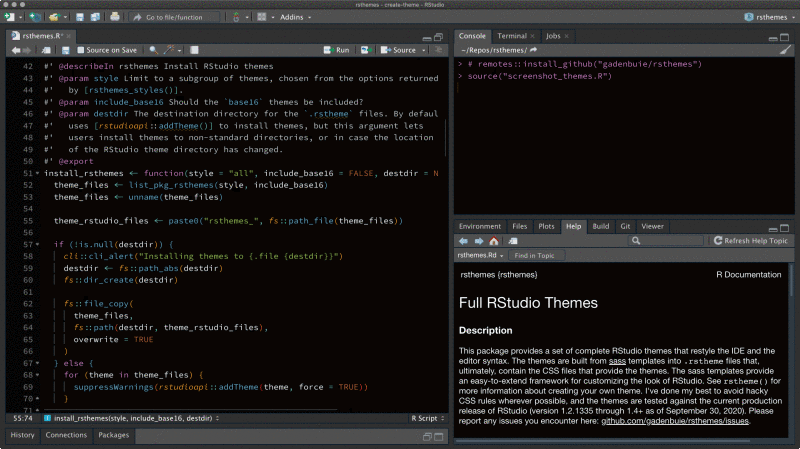Open the github.com/gadenbuie/rsthemes/issues link
The width and height of the screenshot is (800, 449).
pyautogui.click(x=674, y=421)
